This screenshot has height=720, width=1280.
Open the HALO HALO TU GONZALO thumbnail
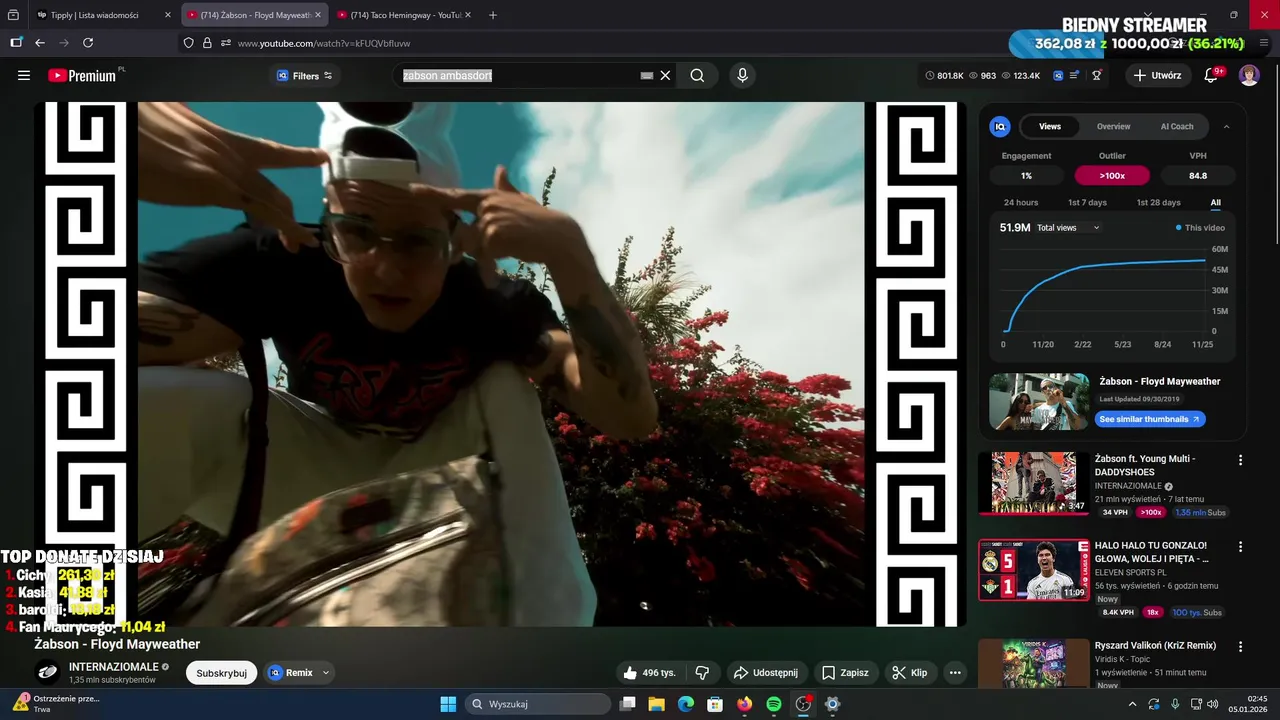(x=1033, y=570)
